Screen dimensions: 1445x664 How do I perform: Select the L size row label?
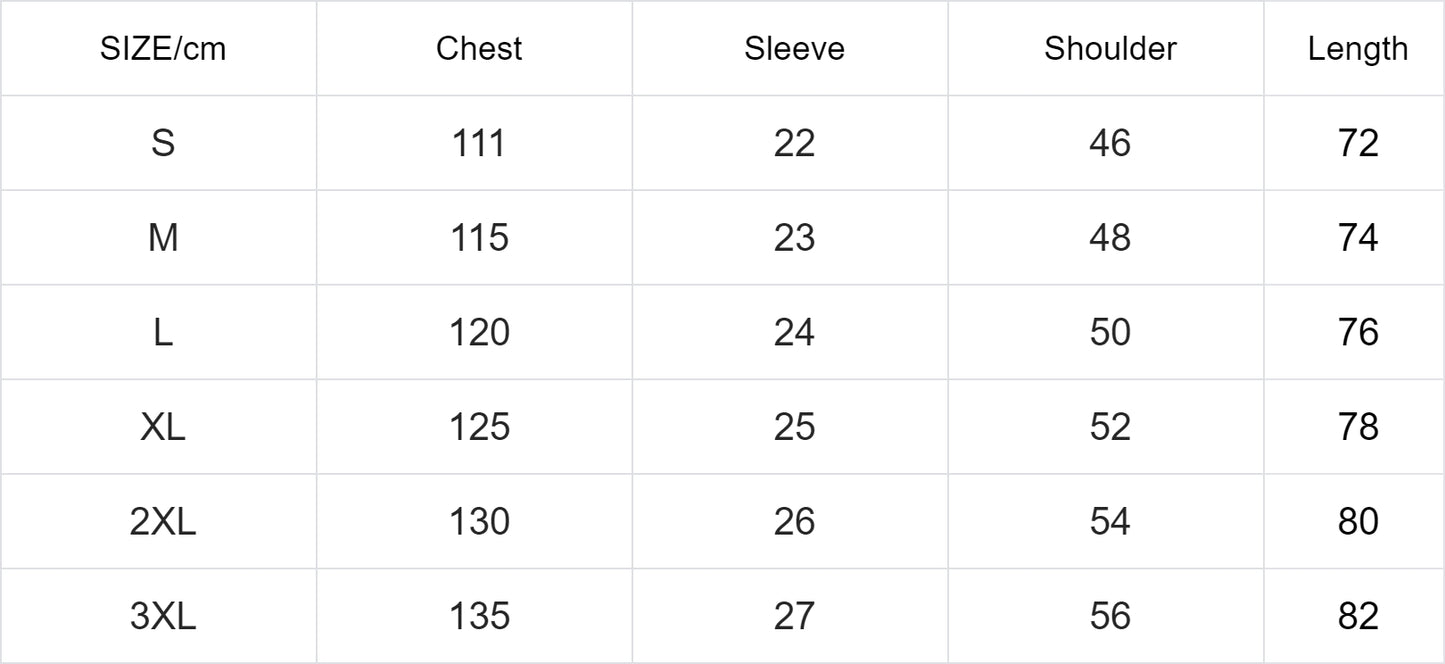pos(163,332)
